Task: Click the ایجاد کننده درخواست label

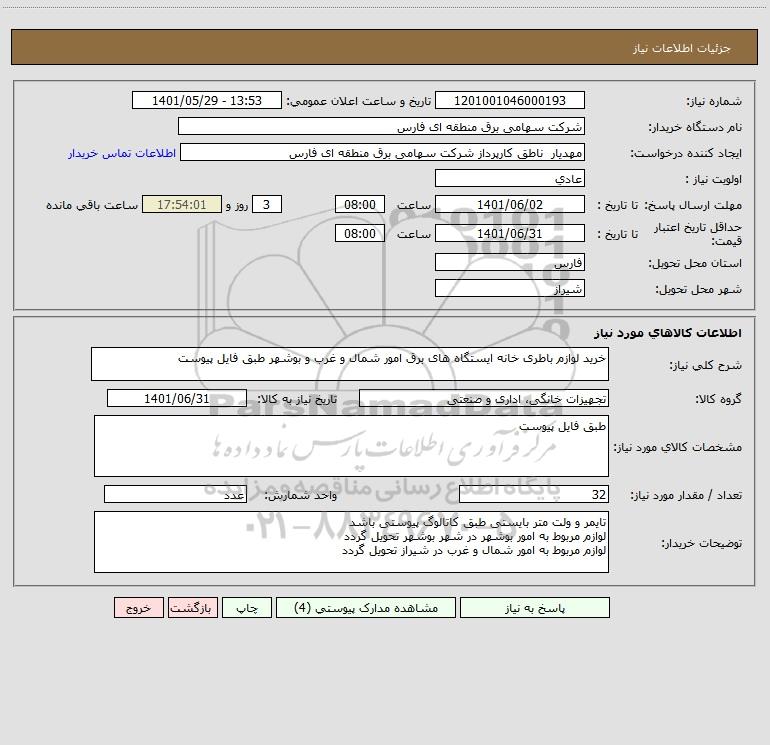Action: point(686,153)
